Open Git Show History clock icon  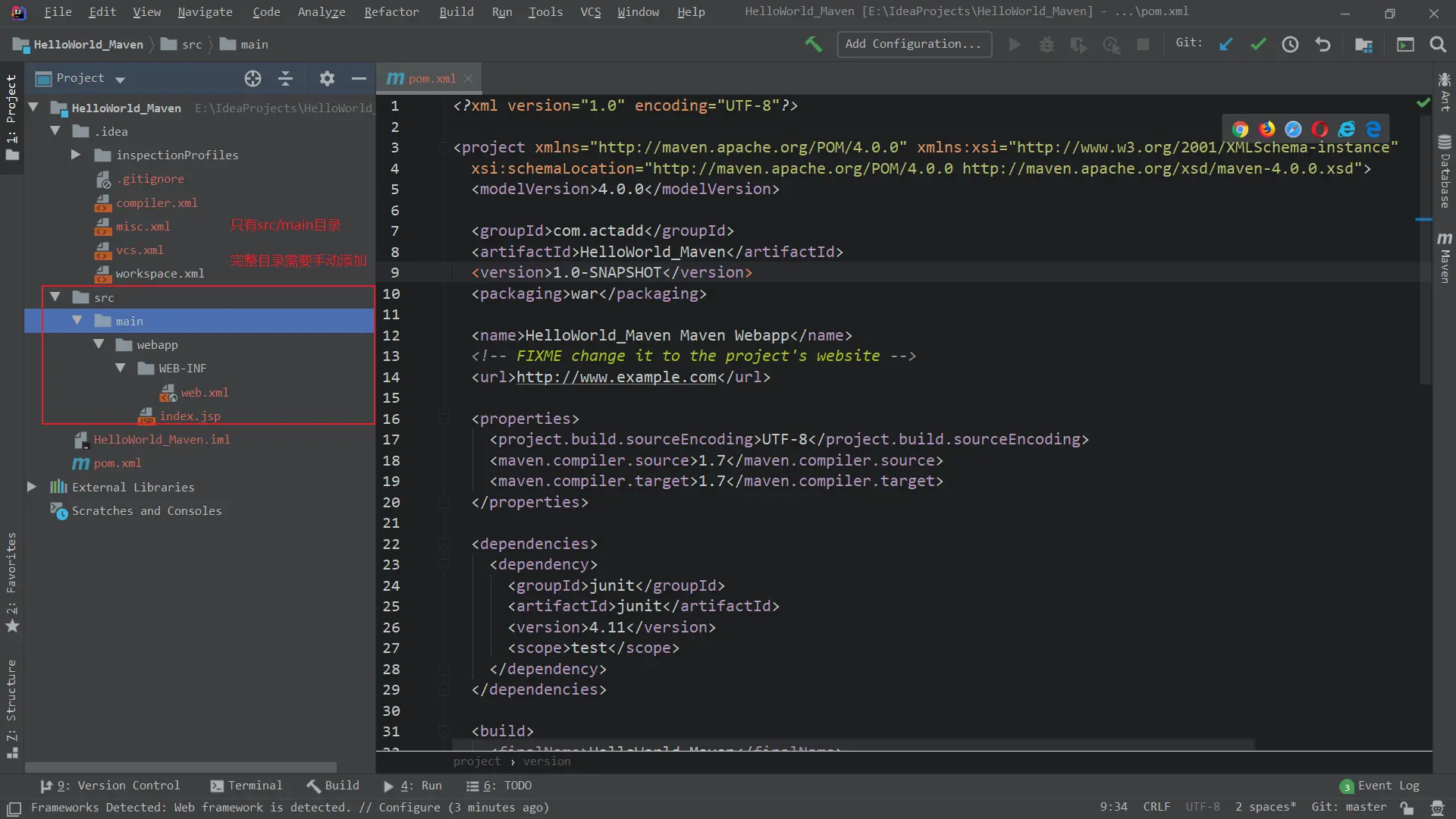[x=1290, y=45]
